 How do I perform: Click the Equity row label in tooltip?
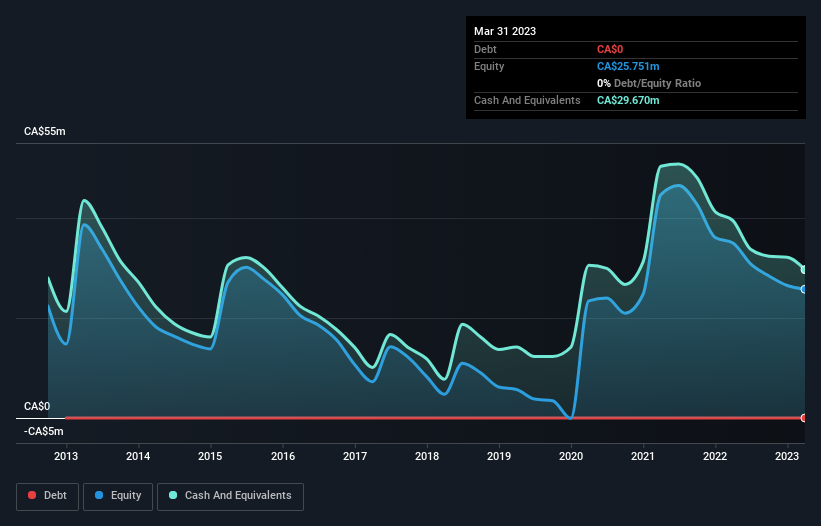coord(489,66)
